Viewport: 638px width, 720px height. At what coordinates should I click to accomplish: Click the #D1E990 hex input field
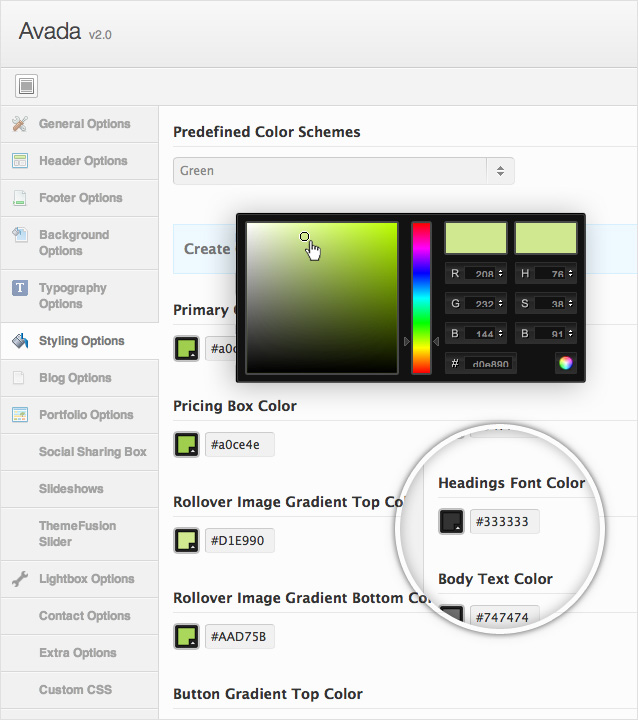(240, 540)
